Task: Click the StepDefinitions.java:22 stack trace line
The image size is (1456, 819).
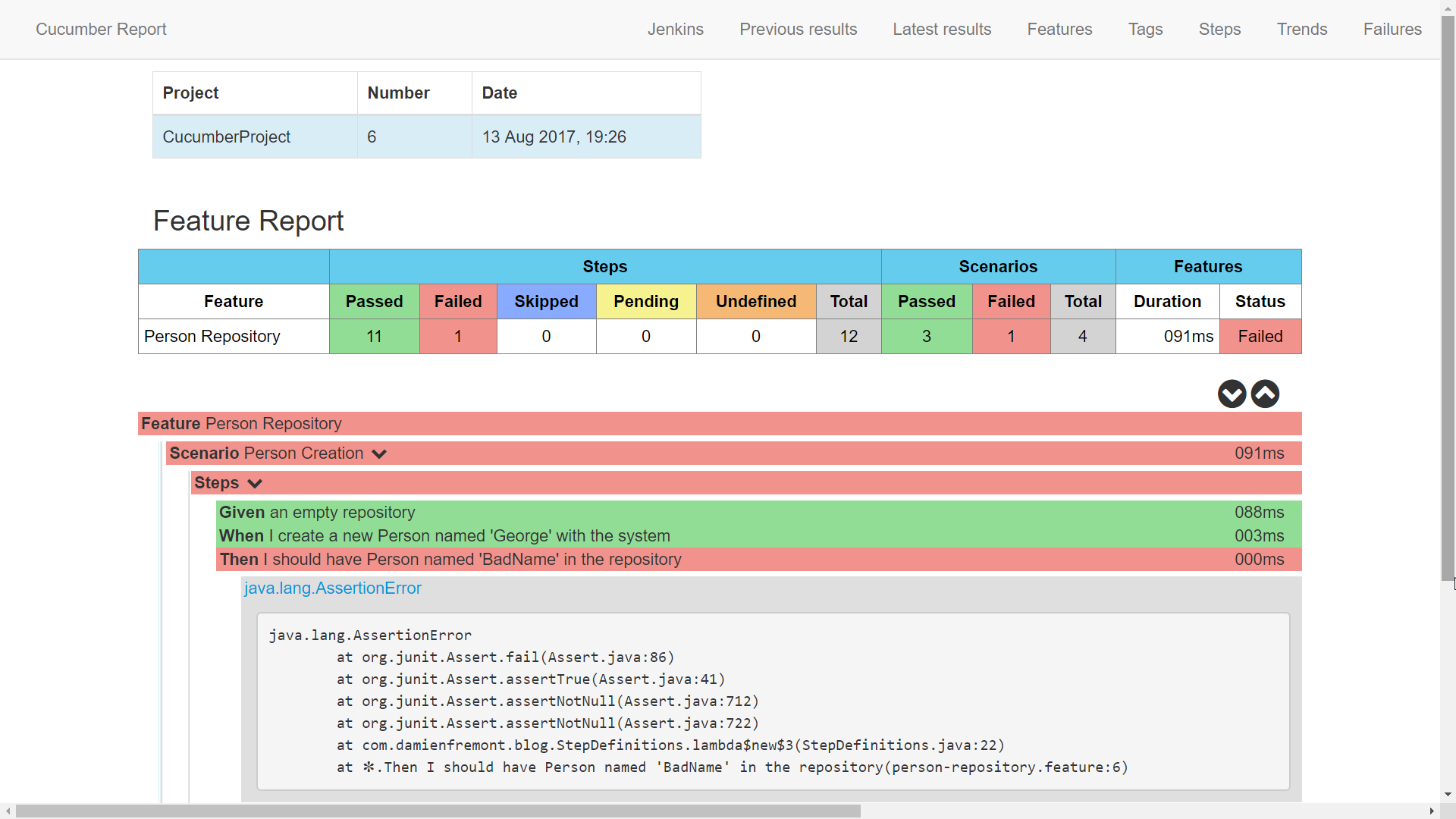Action: point(670,745)
